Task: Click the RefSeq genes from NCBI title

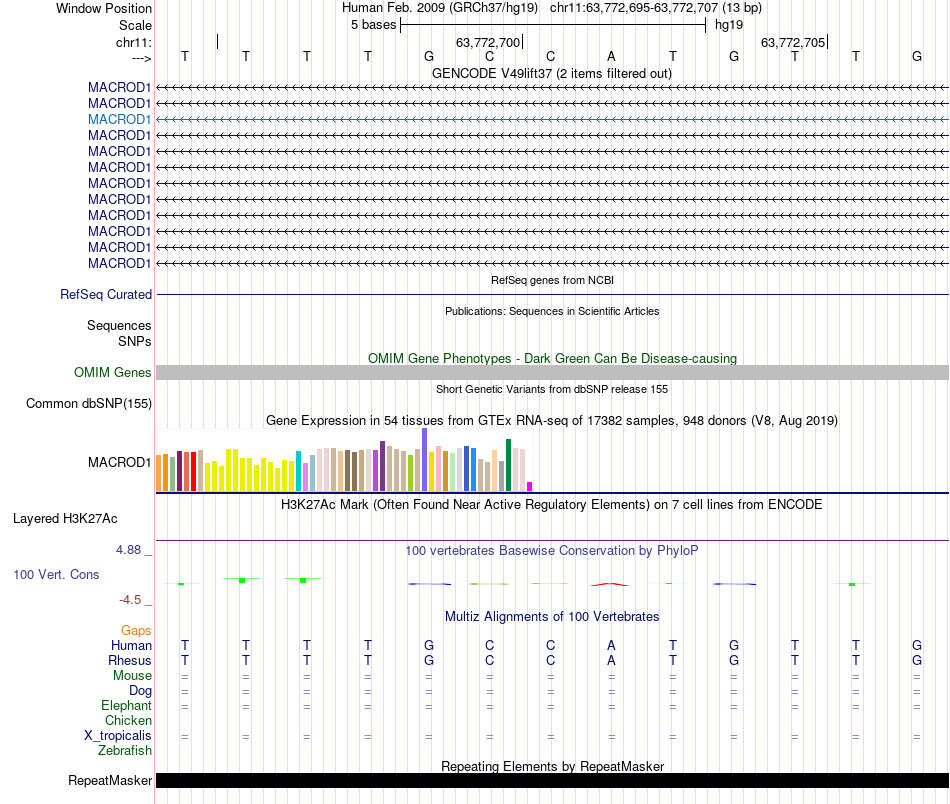Action: pos(552,280)
